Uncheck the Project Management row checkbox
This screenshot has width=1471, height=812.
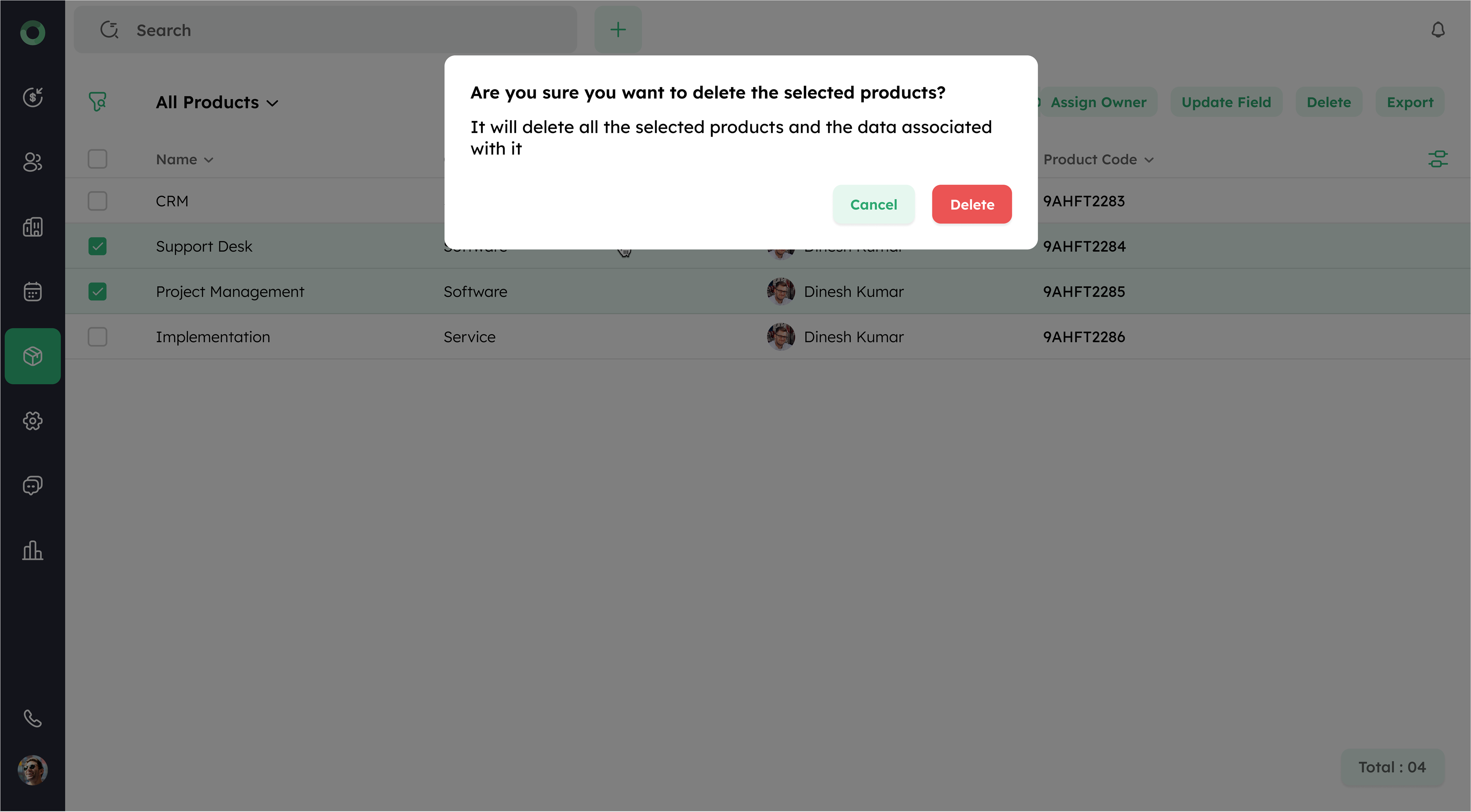tap(98, 292)
